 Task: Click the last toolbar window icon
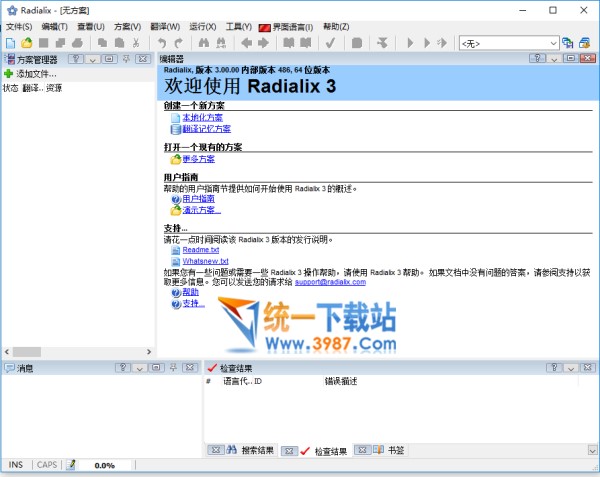click(x=584, y=43)
